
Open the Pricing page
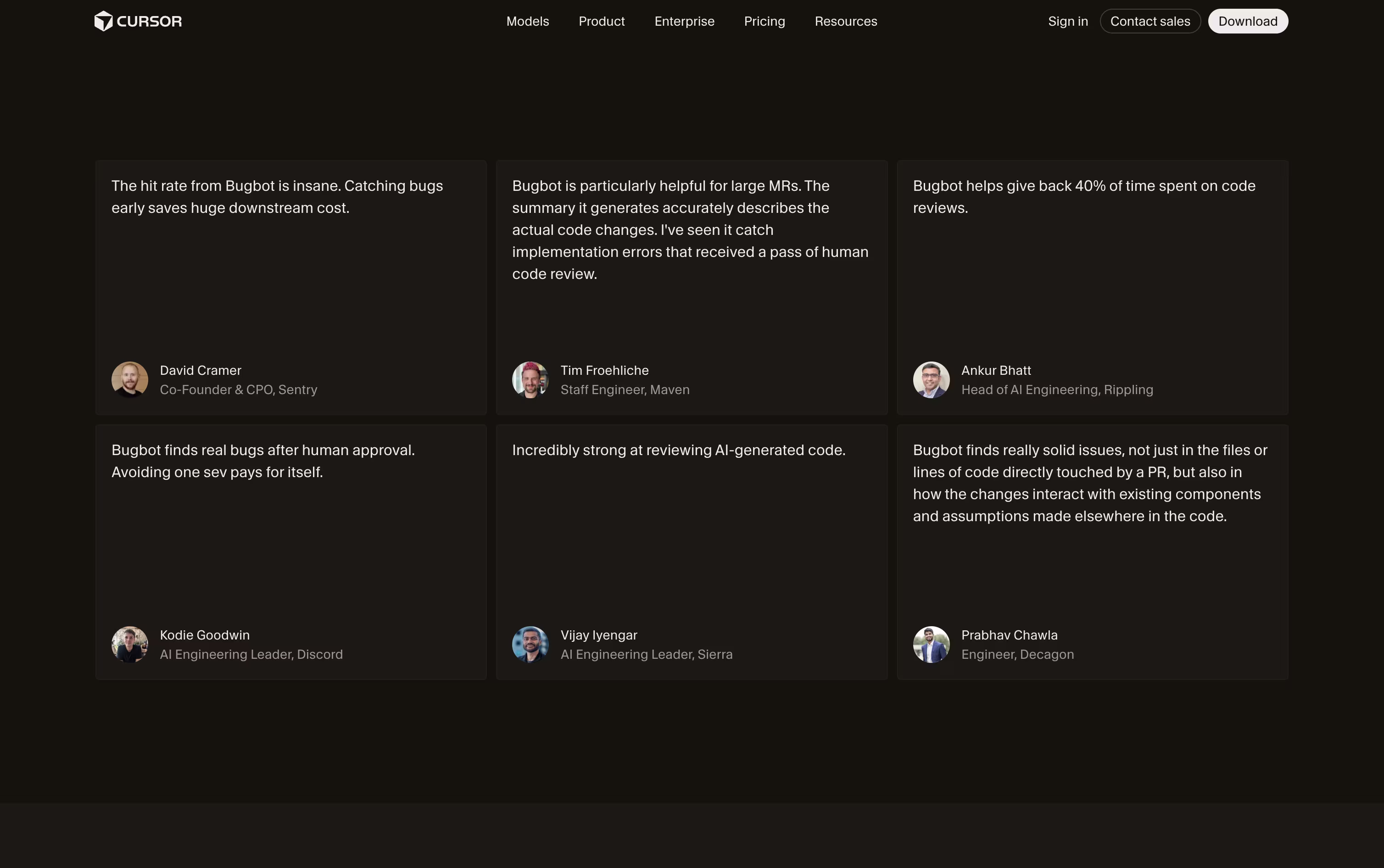[765, 21]
